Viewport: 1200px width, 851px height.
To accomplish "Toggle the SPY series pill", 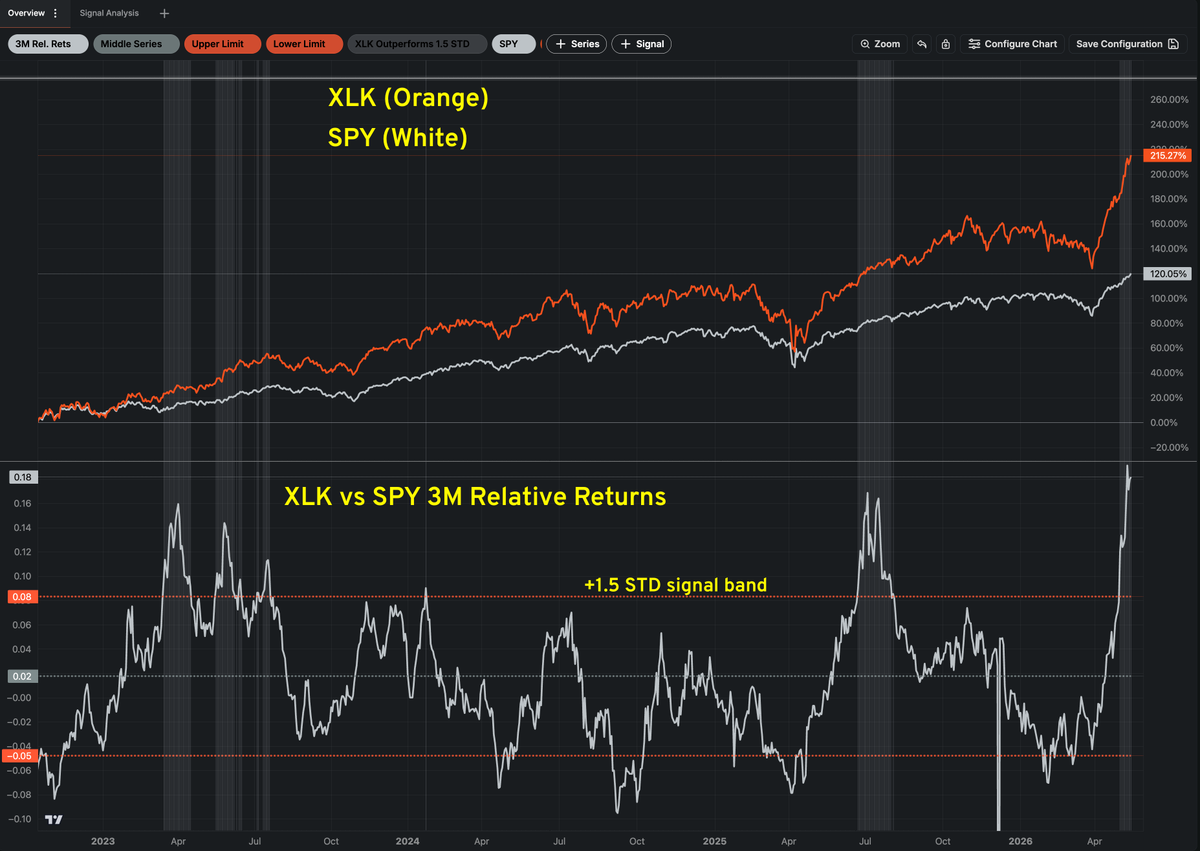I will pos(516,44).
